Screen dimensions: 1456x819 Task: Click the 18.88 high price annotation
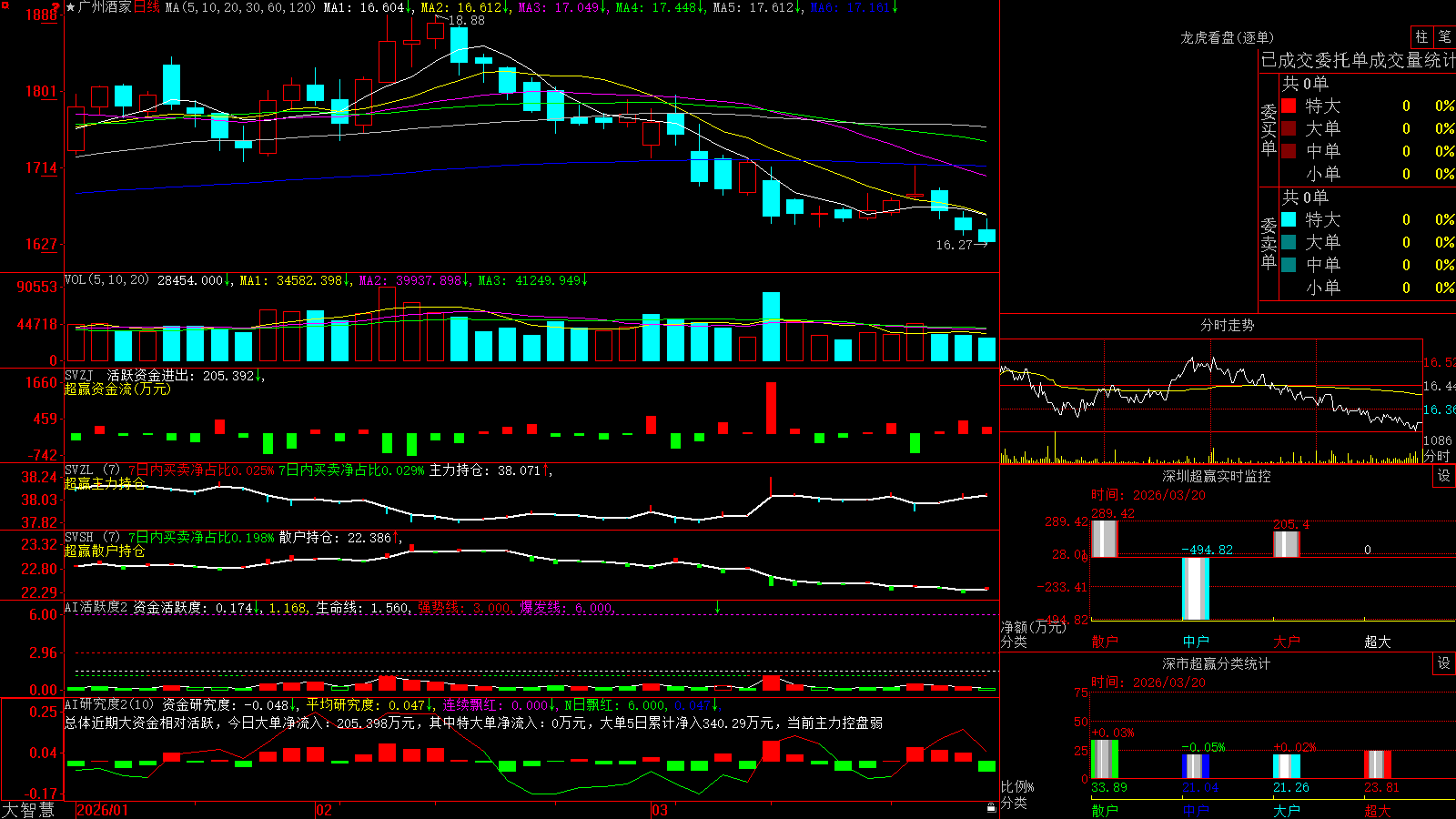466,20
